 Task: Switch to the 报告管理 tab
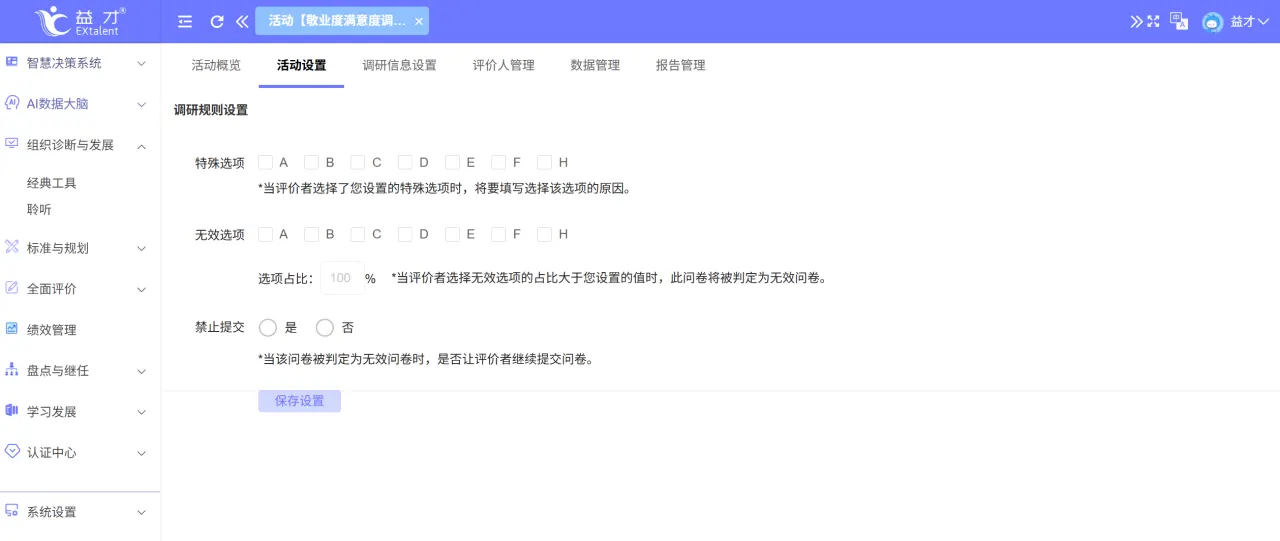click(681, 65)
